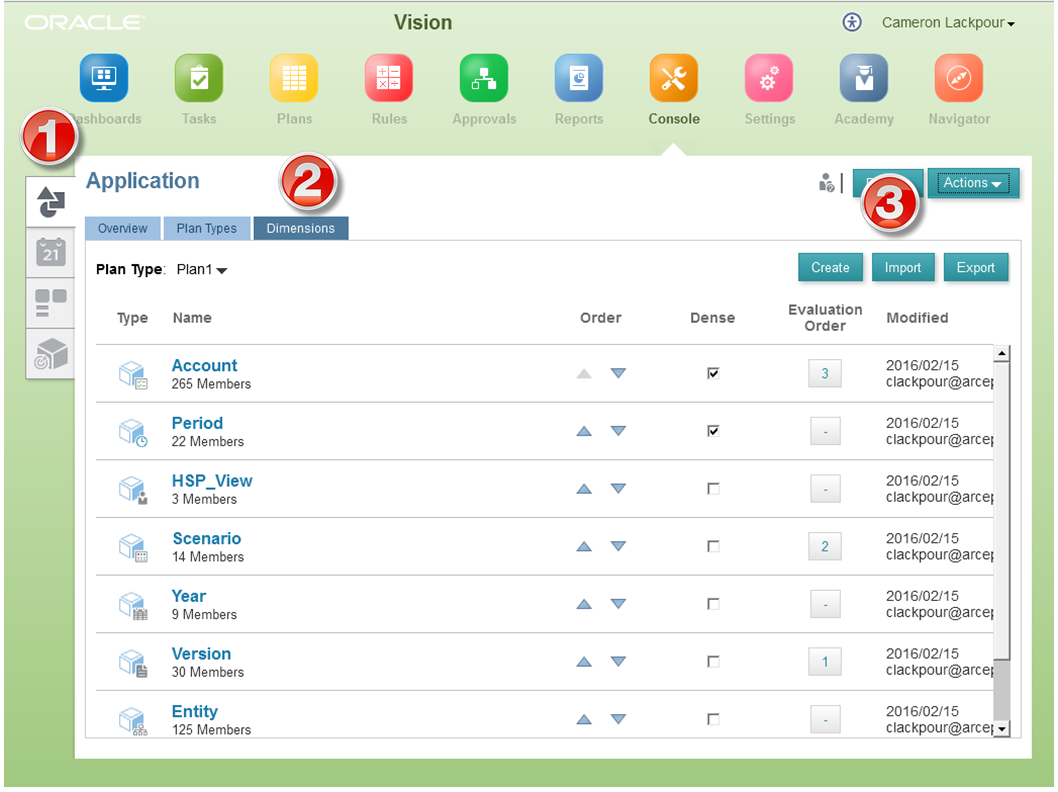Expand the Actions dropdown menu

click(972, 183)
